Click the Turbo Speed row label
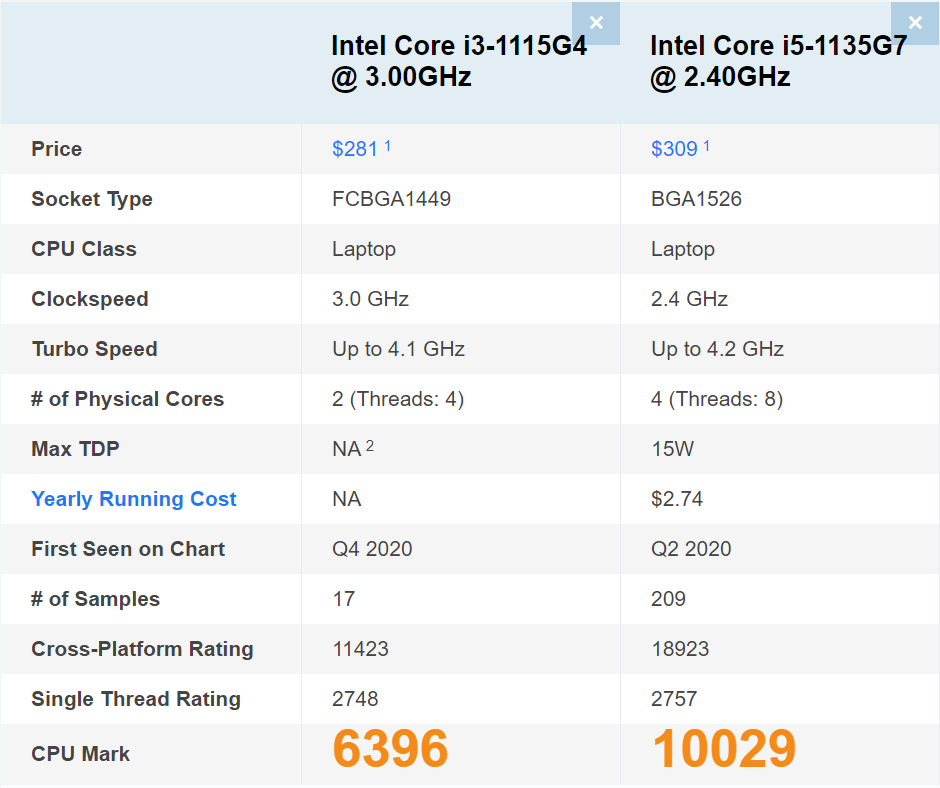 [x=94, y=348]
